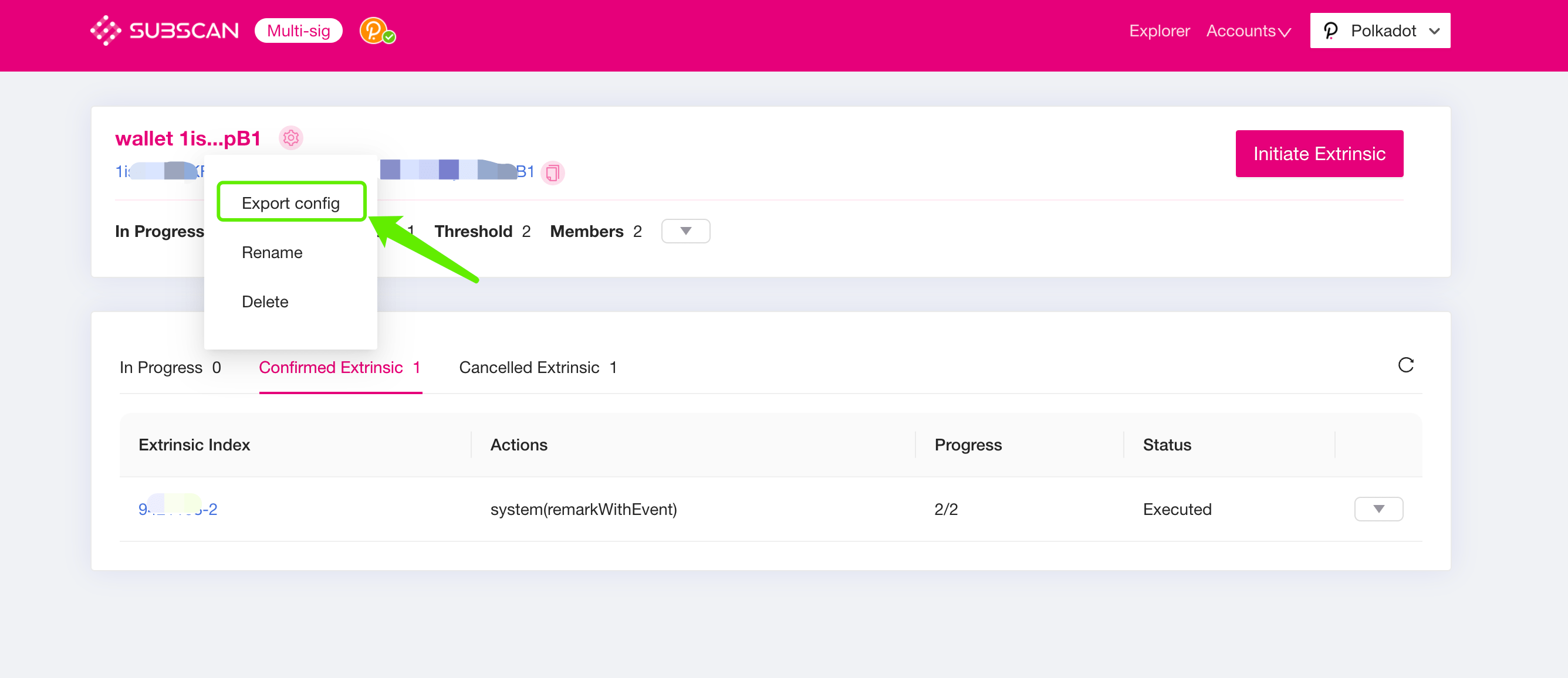Click the Polkadot network logo icon
1568x678 pixels.
[x=1332, y=30]
